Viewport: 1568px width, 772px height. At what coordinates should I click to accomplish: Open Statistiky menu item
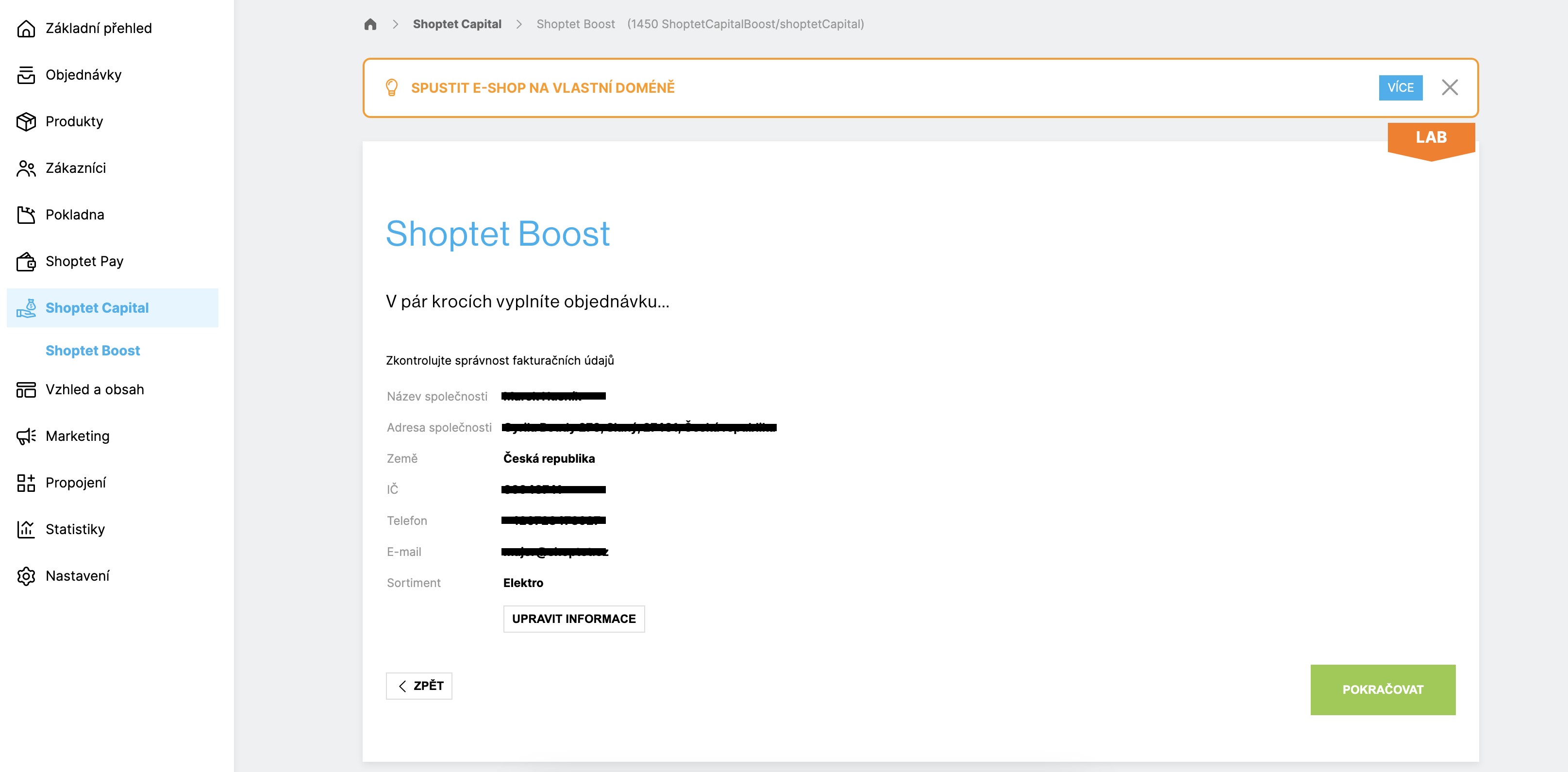113,529
